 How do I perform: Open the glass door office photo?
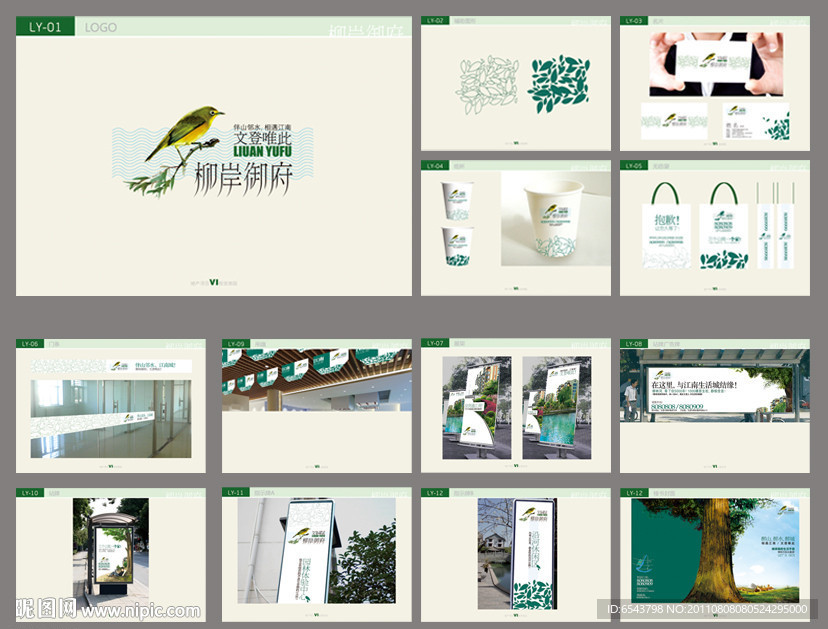111,418
